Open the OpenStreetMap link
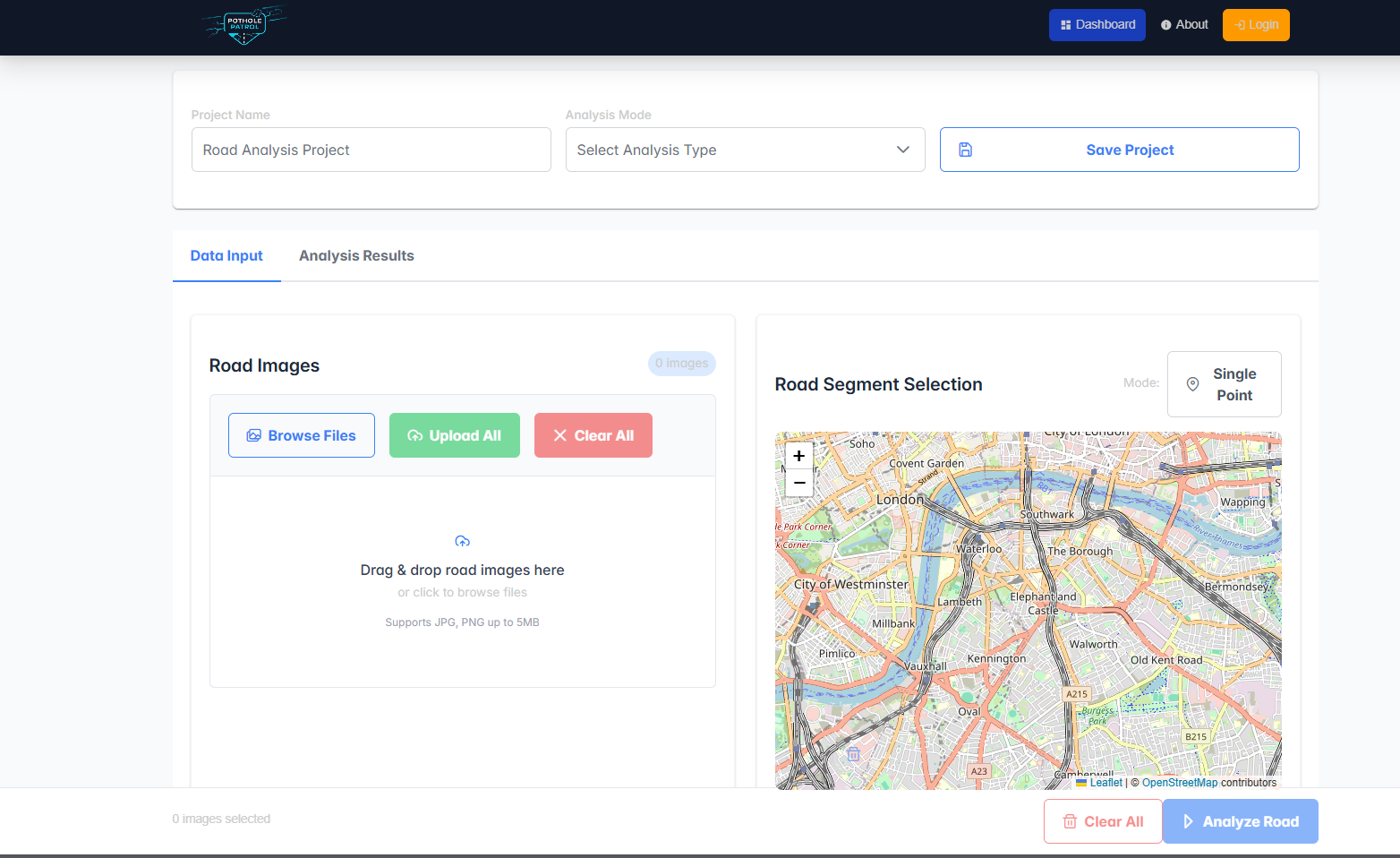Image resolution: width=1400 pixels, height=858 pixels. point(1180,783)
